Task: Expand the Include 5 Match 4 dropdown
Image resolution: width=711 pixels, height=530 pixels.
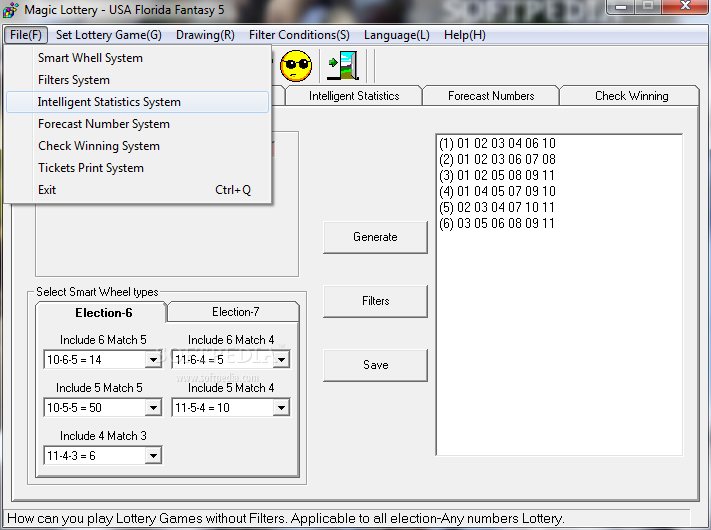Action: pos(281,408)
